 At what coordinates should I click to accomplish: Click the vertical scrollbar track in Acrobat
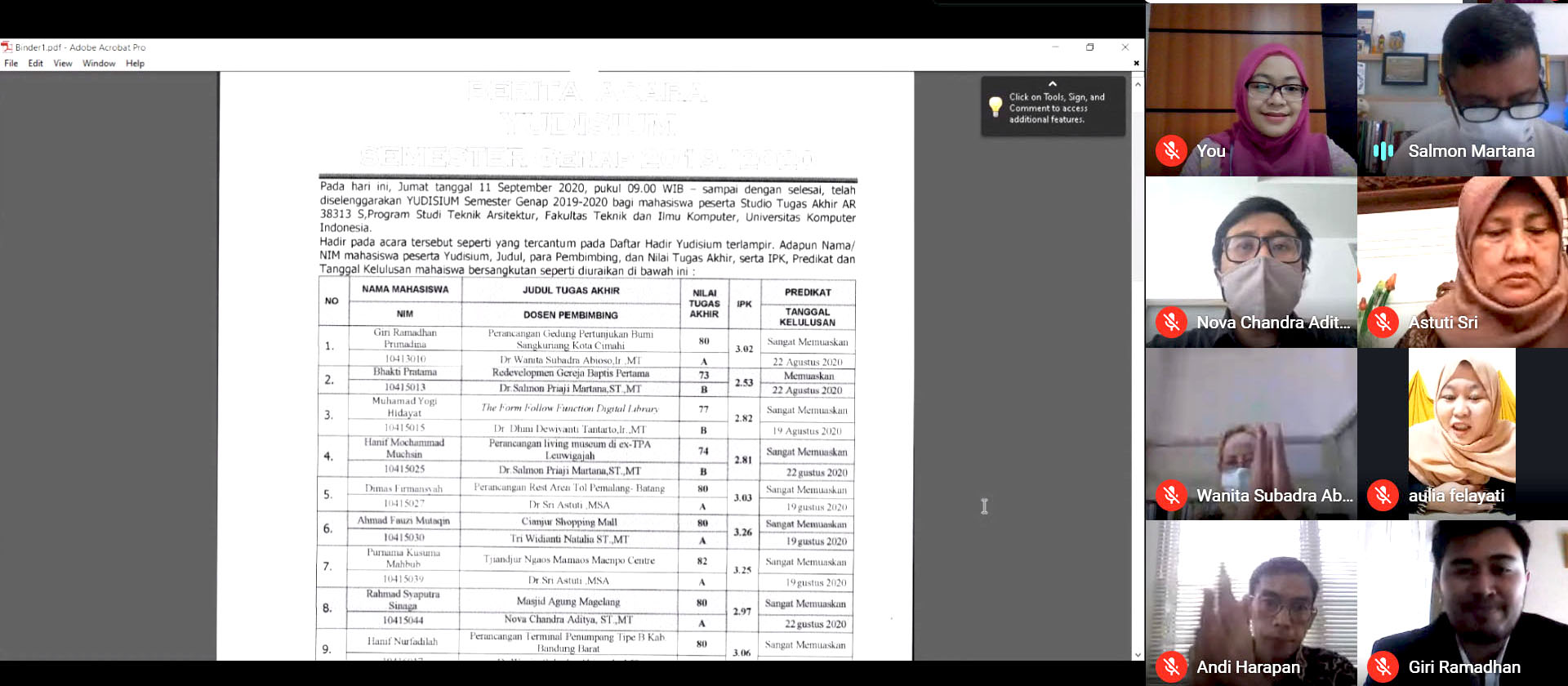pyautogui.click(x=1138, y=367)
